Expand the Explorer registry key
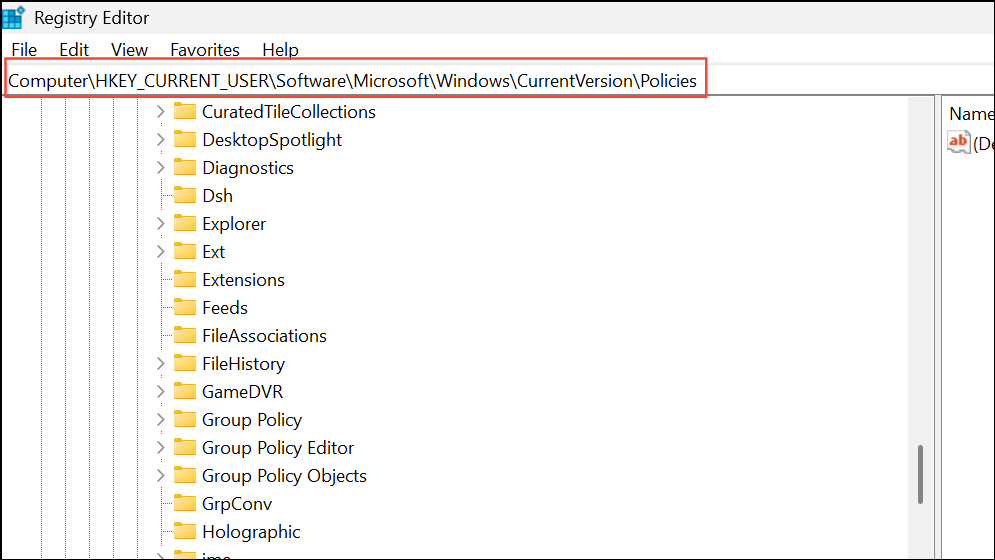 [161, 224]
